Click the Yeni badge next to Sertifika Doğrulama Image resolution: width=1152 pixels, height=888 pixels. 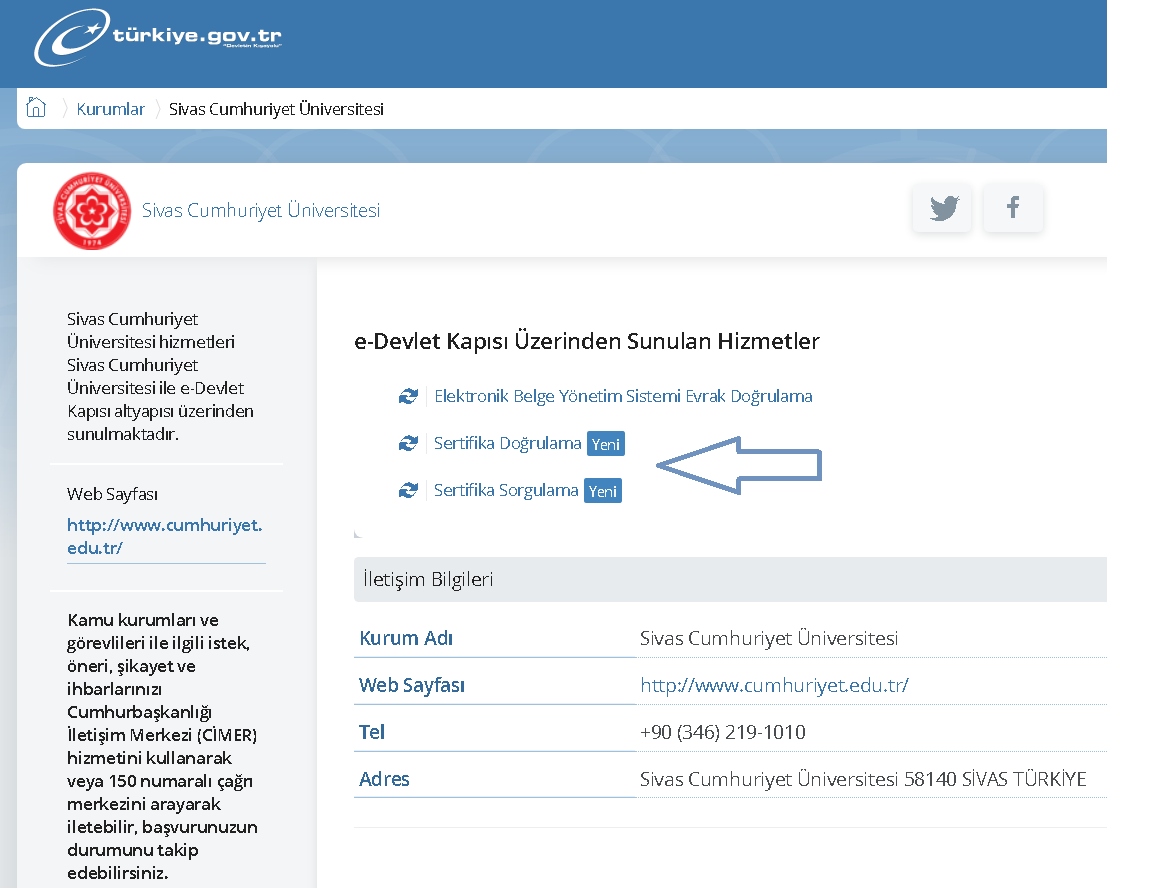(x=606, y=444)
